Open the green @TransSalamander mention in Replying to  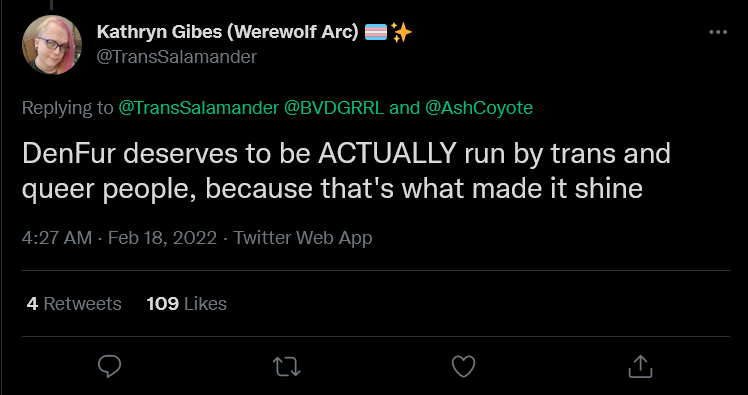click(x=198, y=108)
